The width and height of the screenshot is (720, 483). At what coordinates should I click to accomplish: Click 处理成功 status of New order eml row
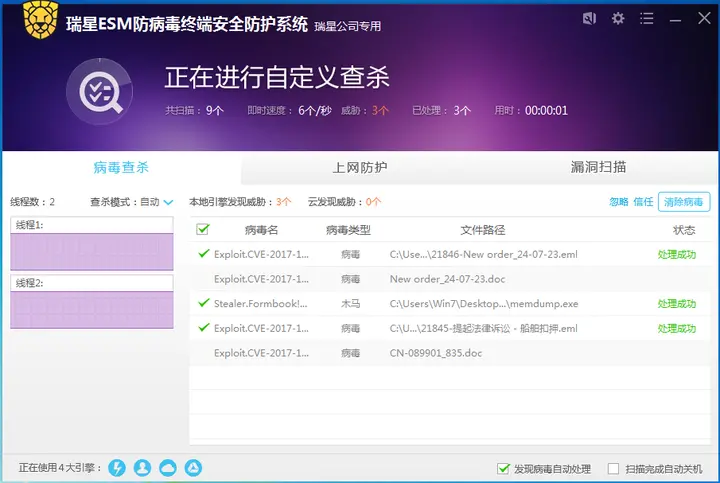tap(677, 255)
